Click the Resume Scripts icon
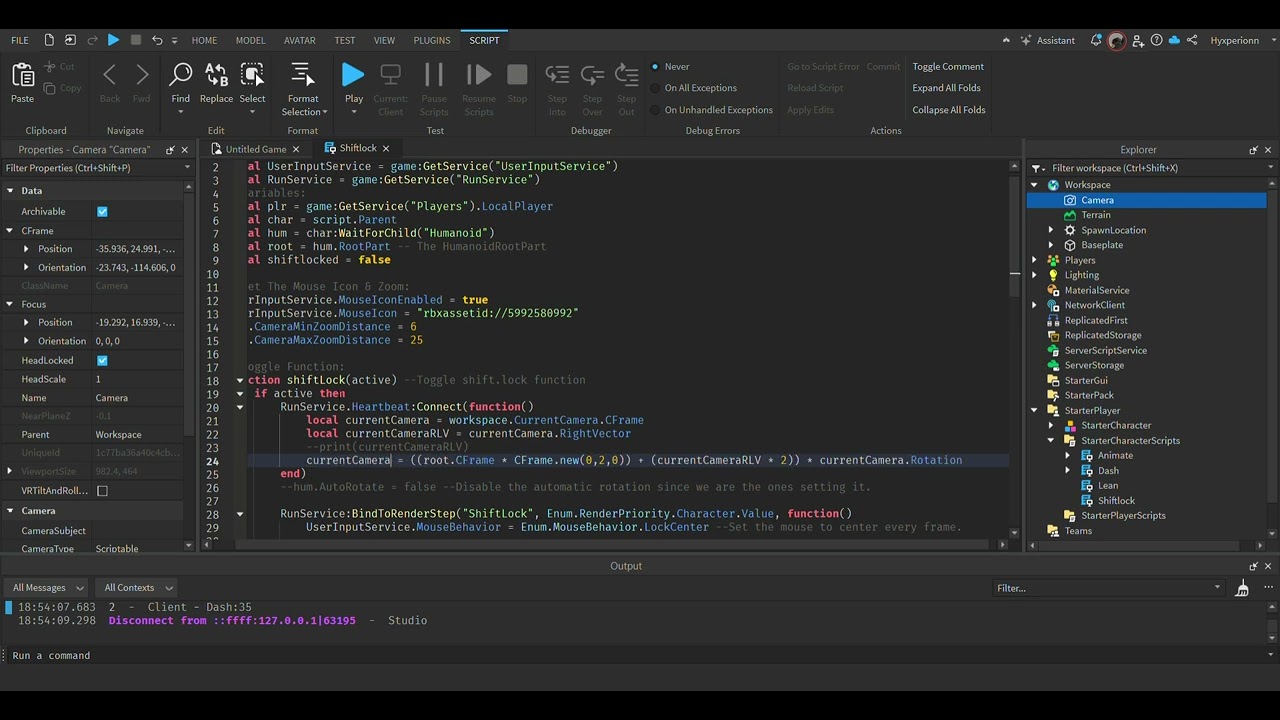1280x720 pixels. point(479,75)
